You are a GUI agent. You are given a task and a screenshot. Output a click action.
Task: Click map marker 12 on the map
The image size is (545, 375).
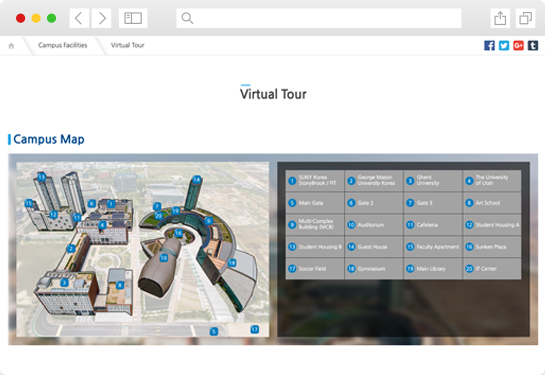[x=53, y=214]
